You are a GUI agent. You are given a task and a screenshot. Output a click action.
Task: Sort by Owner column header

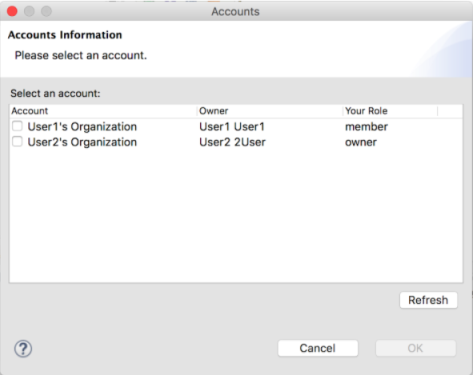(x=270, y=111)
